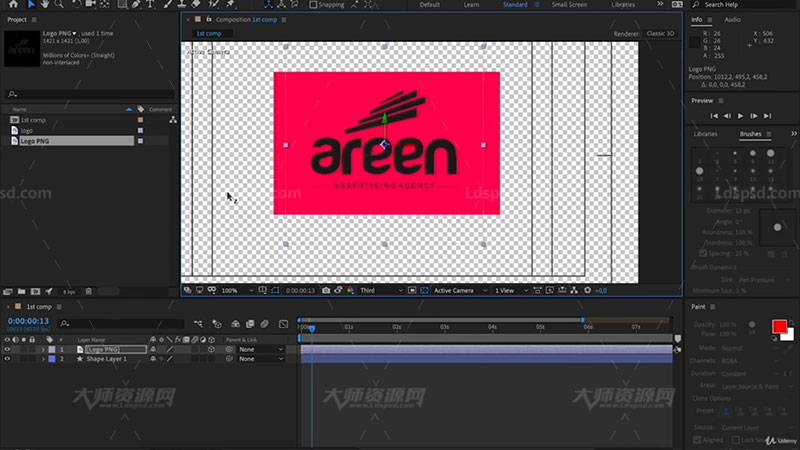
Task: Open the Audio panel tab
Action: tap(732, 19)
